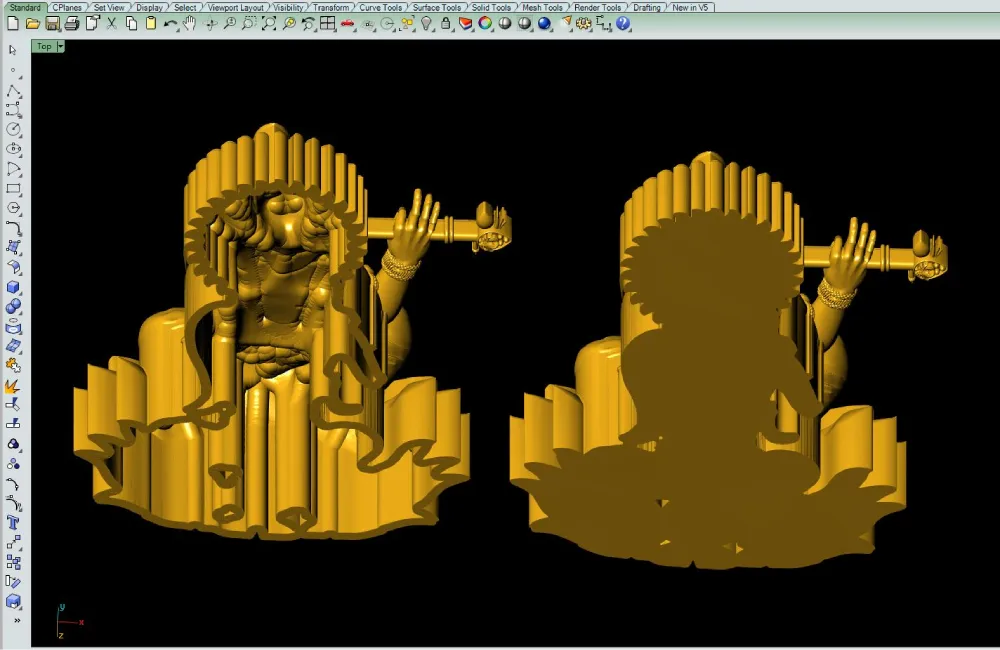Switch to the CPlanes tab

tap(67, 8)
